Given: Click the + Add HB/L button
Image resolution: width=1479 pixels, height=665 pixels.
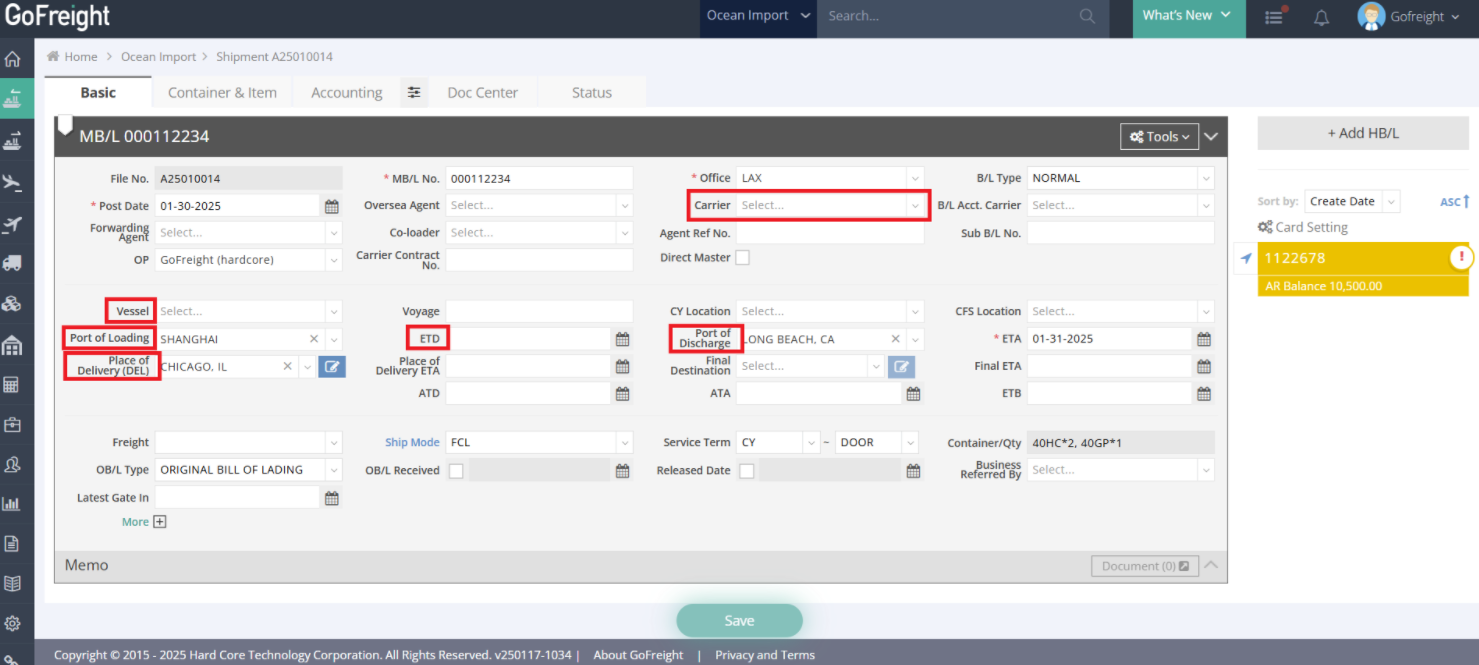Looking at the screenshot, I should click(1362, 133).
